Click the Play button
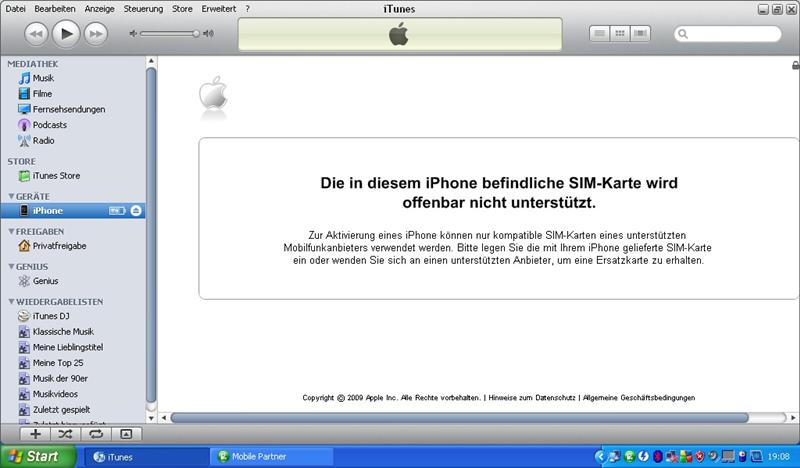800x468 pixels. click(66, 34)
